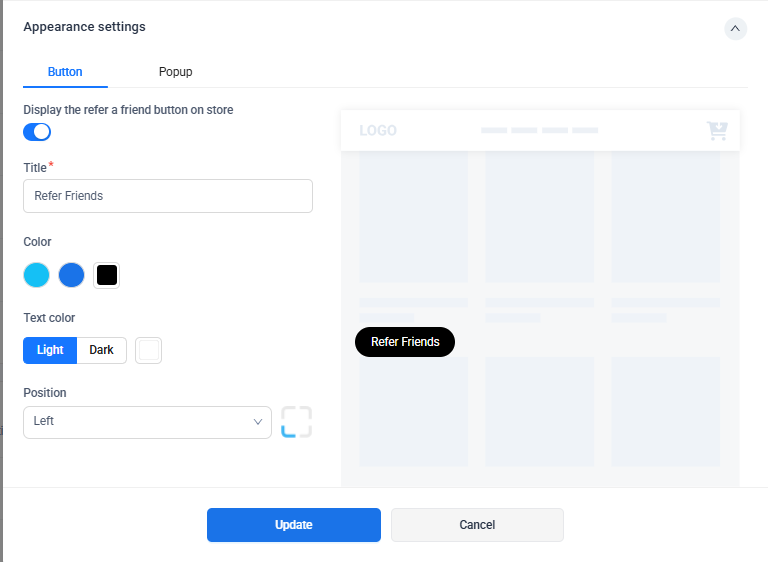Open the white custom text color picker
The image size is (768, 562).
click(x=148, y=351)
